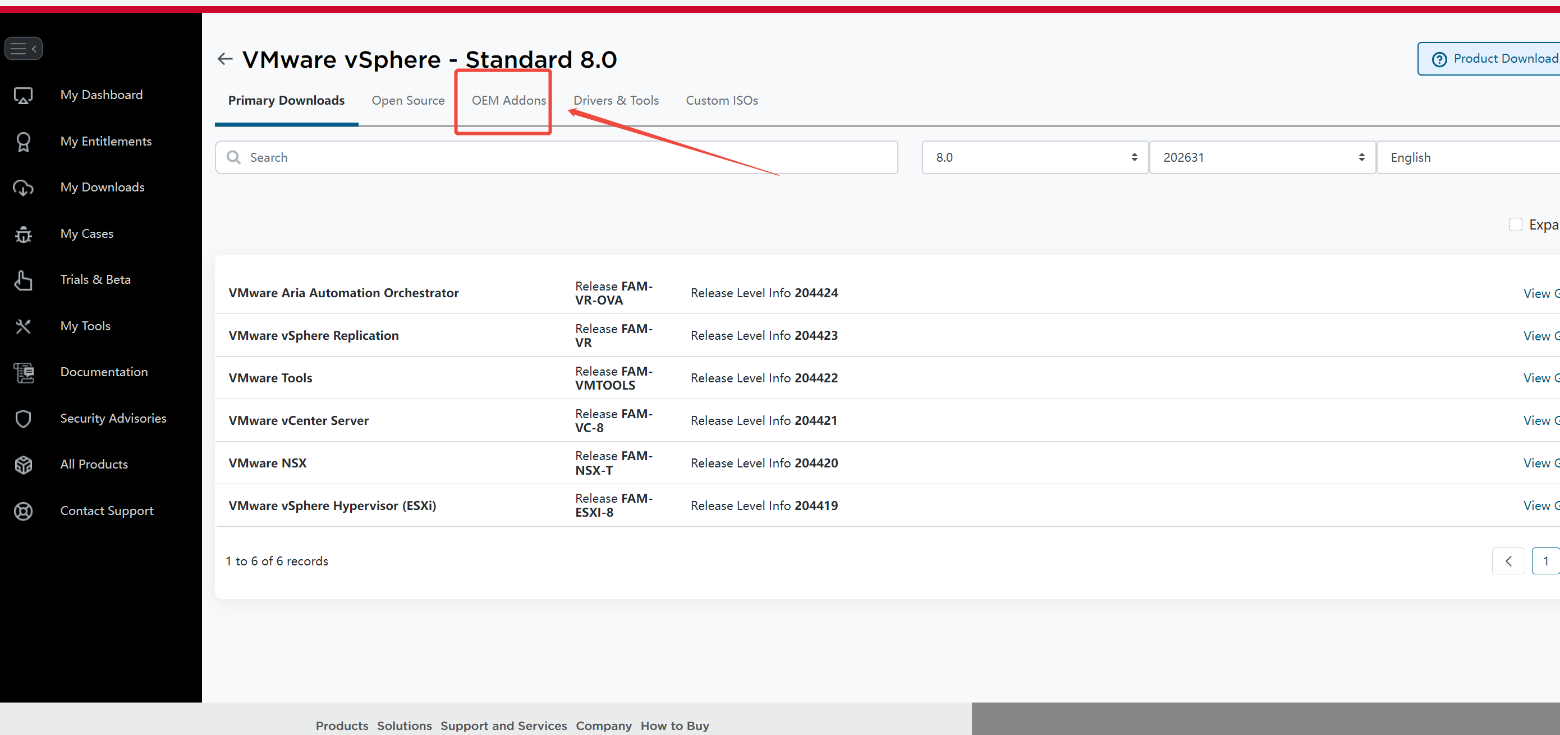Go to previous page with chevron button

point(1508,561)
